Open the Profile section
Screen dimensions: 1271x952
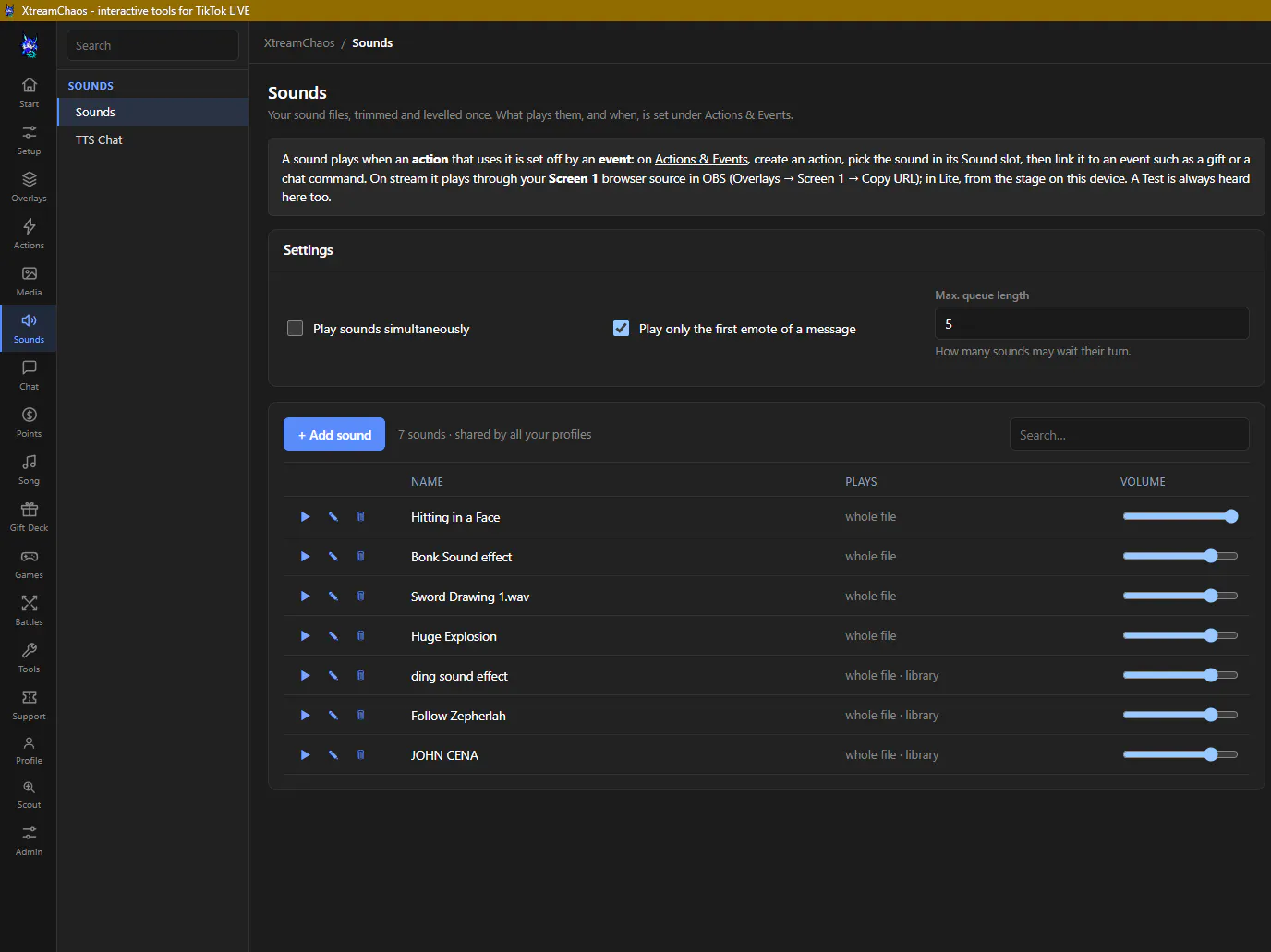pos(29,751)
